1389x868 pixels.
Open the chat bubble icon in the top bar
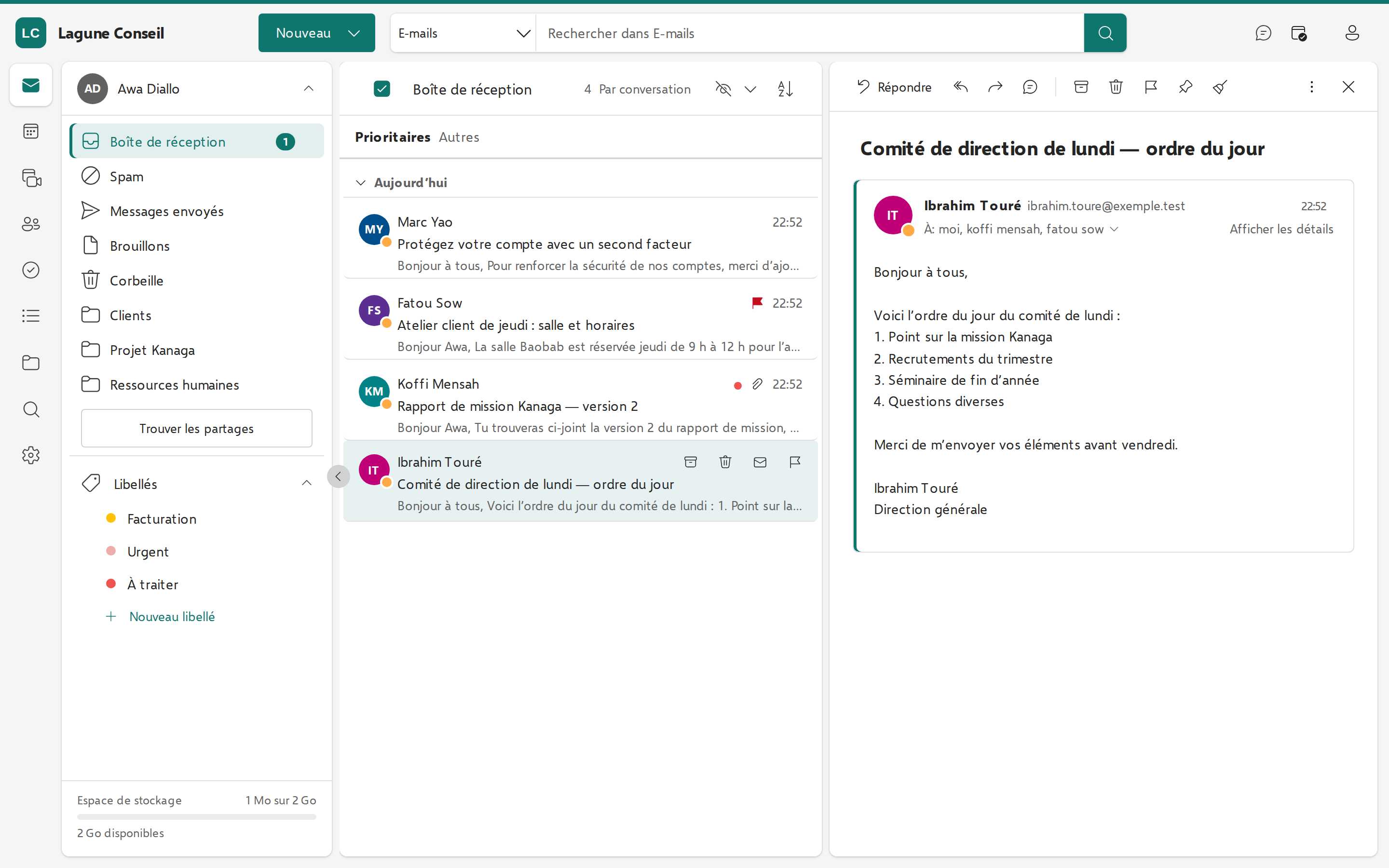pos(1263,33)
